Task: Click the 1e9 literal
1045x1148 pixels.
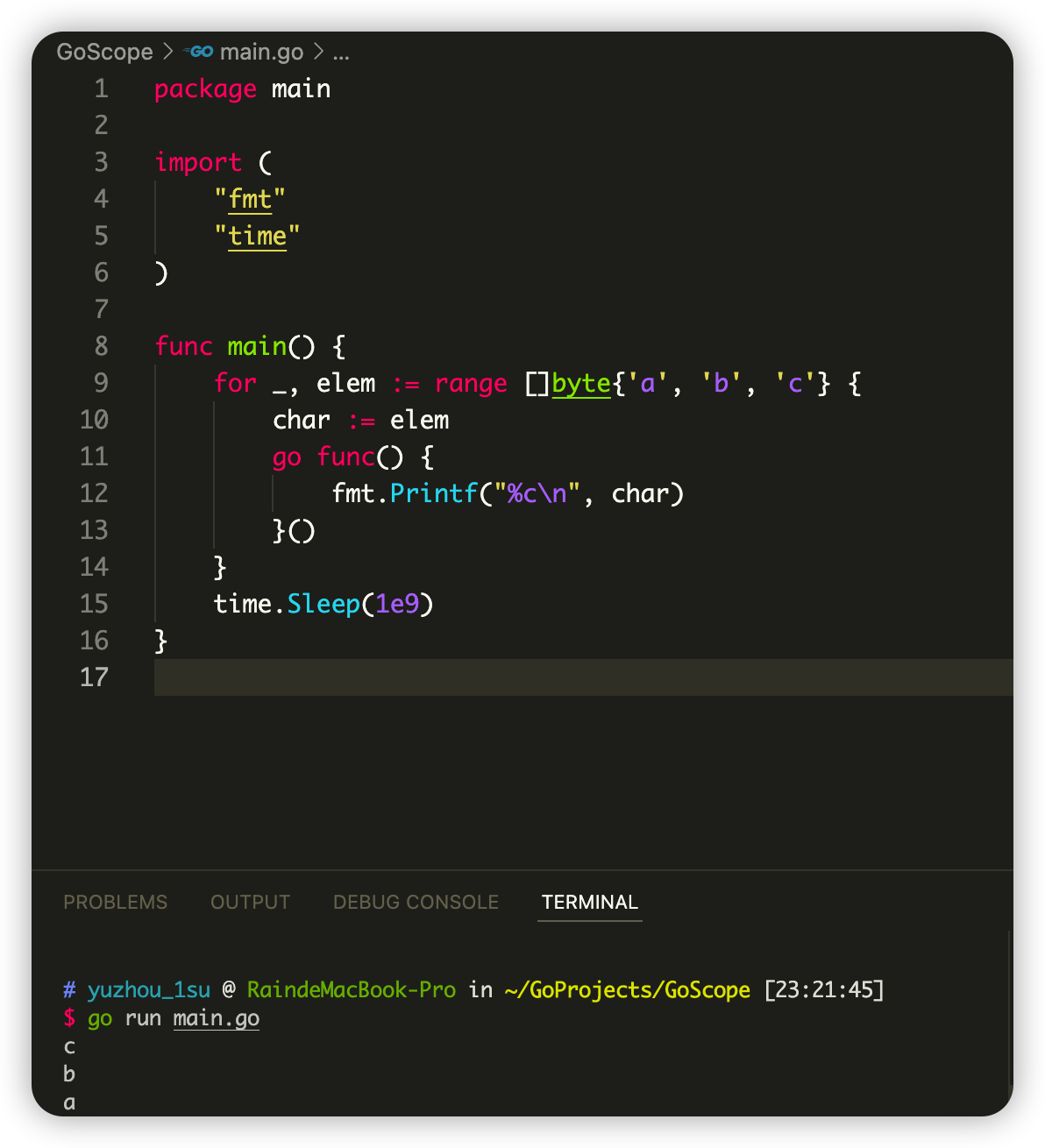Action: coord(397,604)
